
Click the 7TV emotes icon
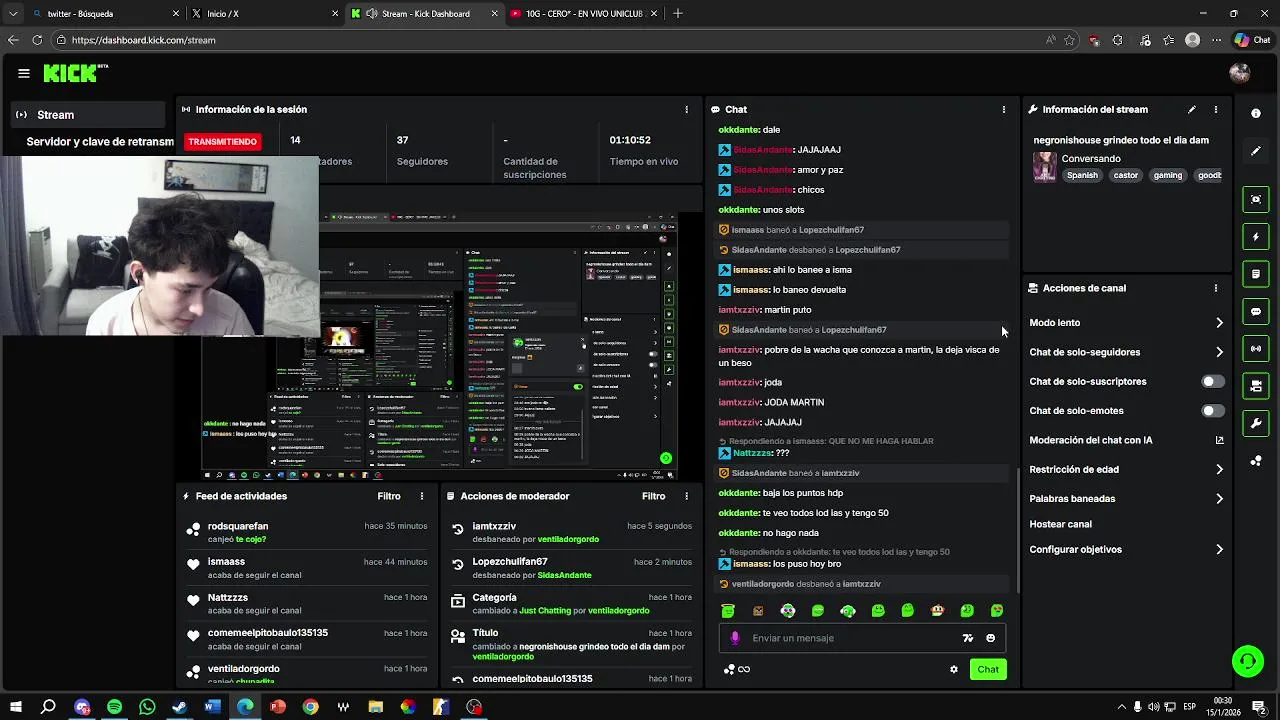[967, 638]
